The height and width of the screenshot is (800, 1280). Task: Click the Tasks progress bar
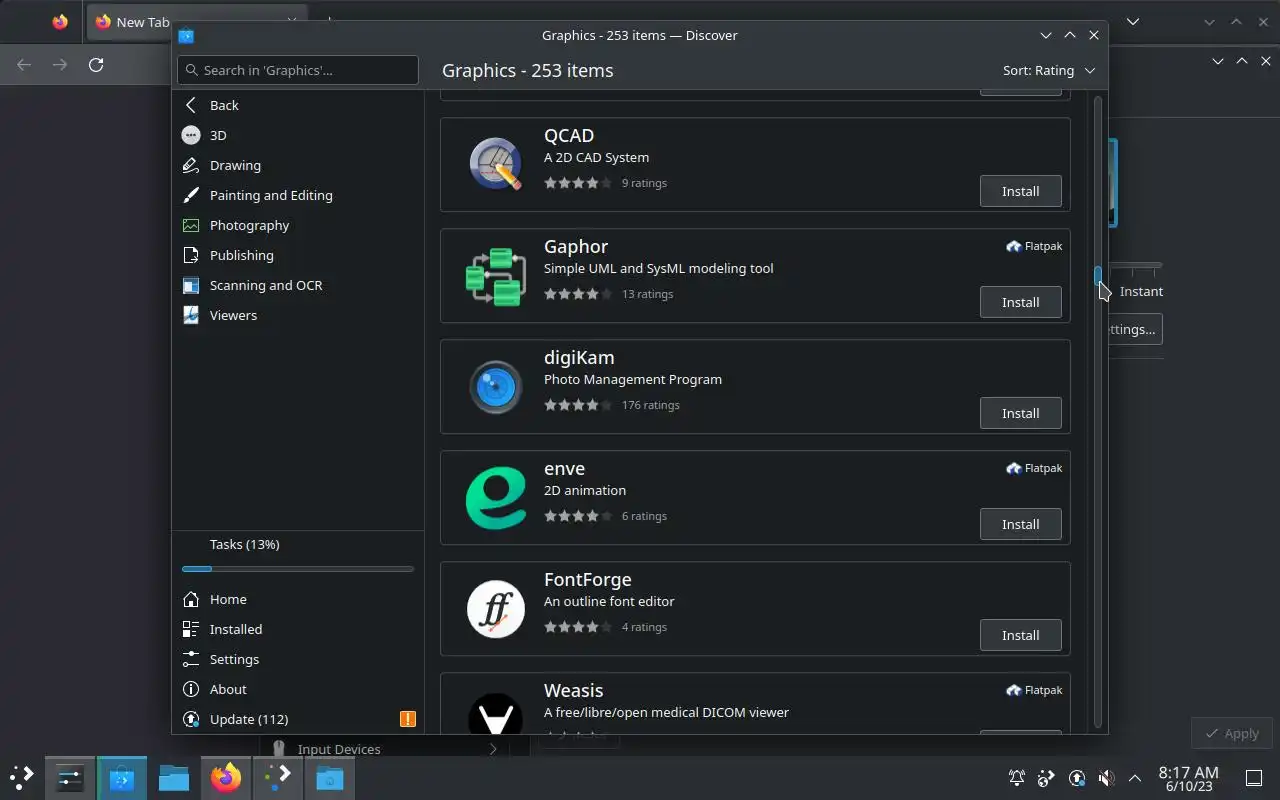click(x=298, y=569)
